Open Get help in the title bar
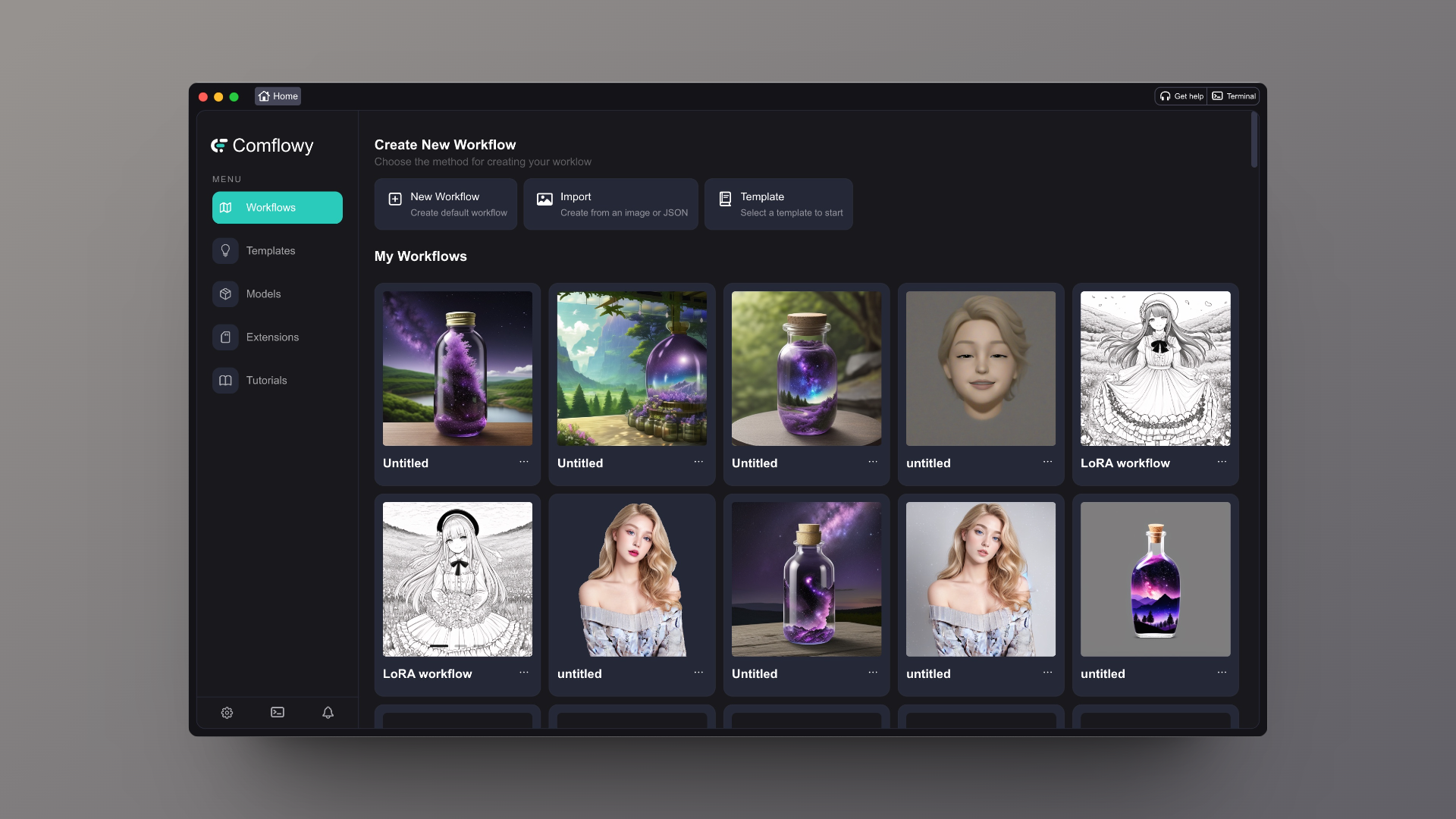This screenshot has height=819, width=1456. pyautogui.click(x=1181, y=96)
